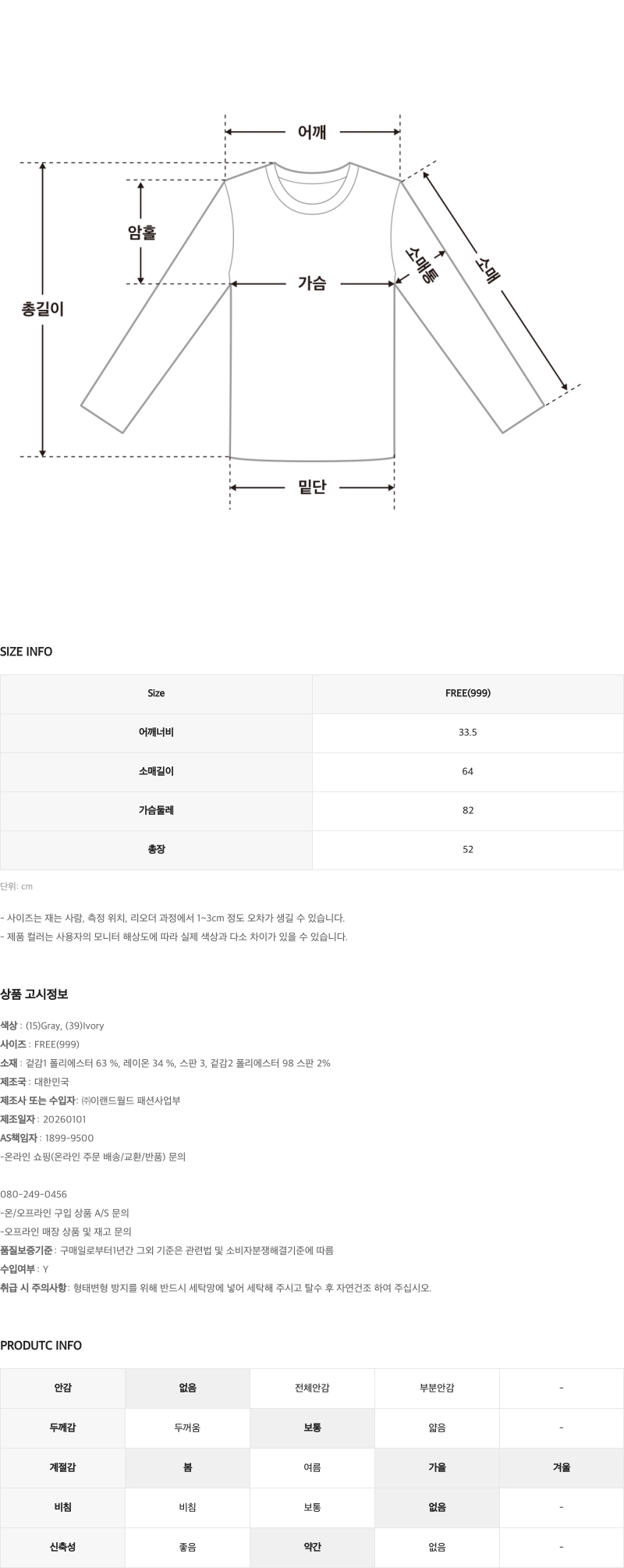Select 겨울 in the 계절감 row
The height and width of the screenshot is (1568, 624).
pos(562,1467)
